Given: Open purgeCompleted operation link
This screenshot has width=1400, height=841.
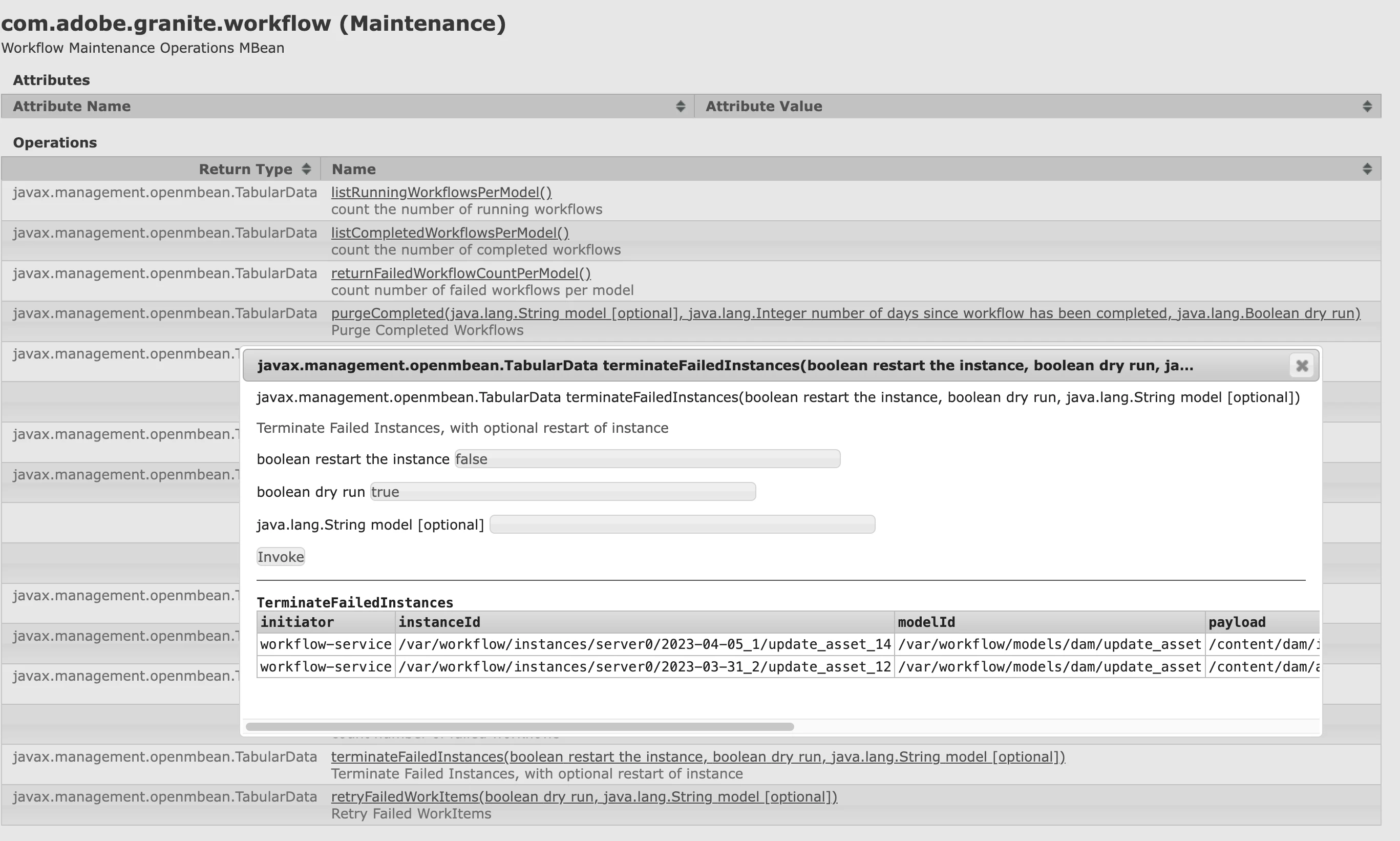Looking at the screenshot, I should click(845, 313).
